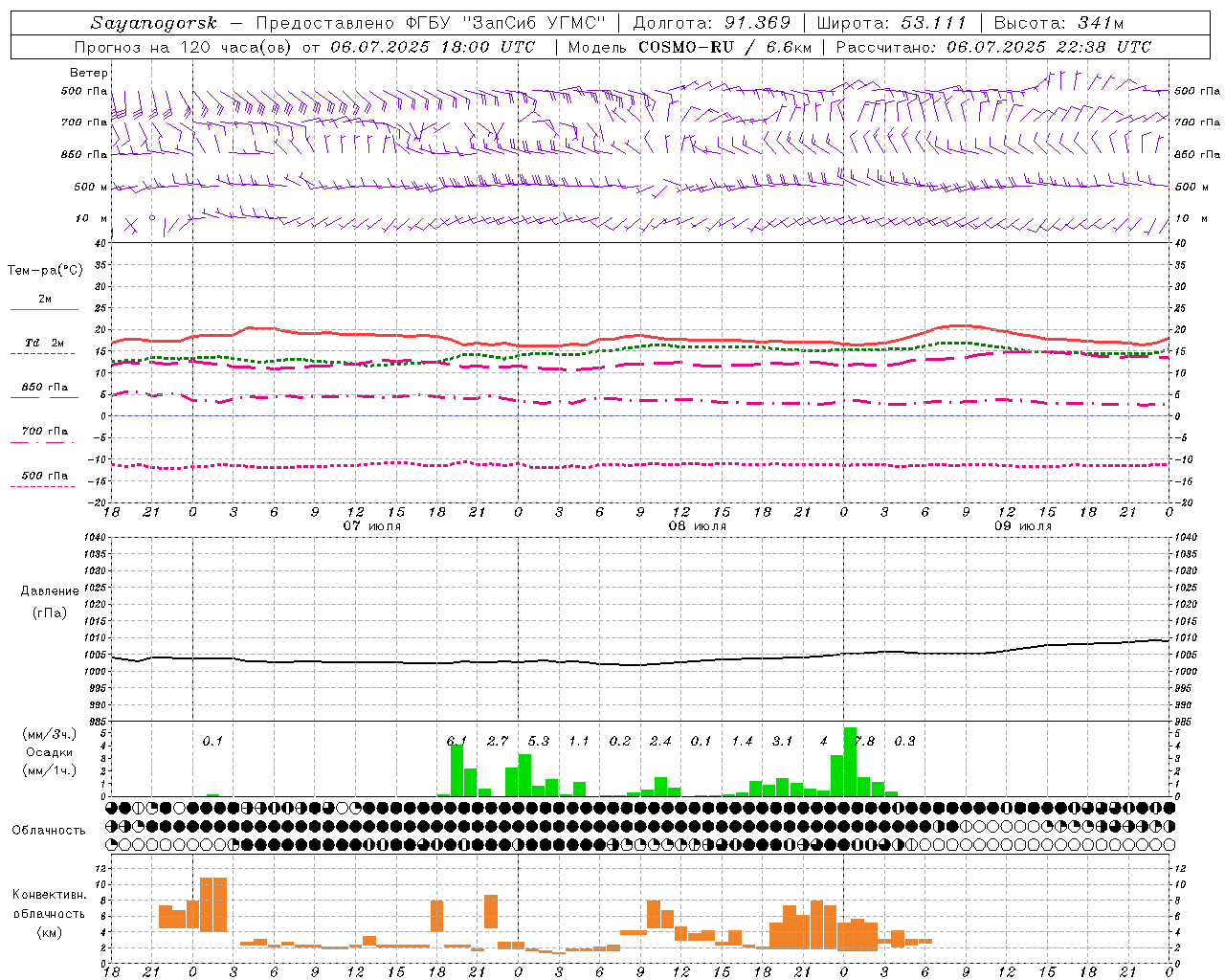This screenshot has width=1225, height=980.
Task: Click the Облачность cloudiness label
Action: 49,830
